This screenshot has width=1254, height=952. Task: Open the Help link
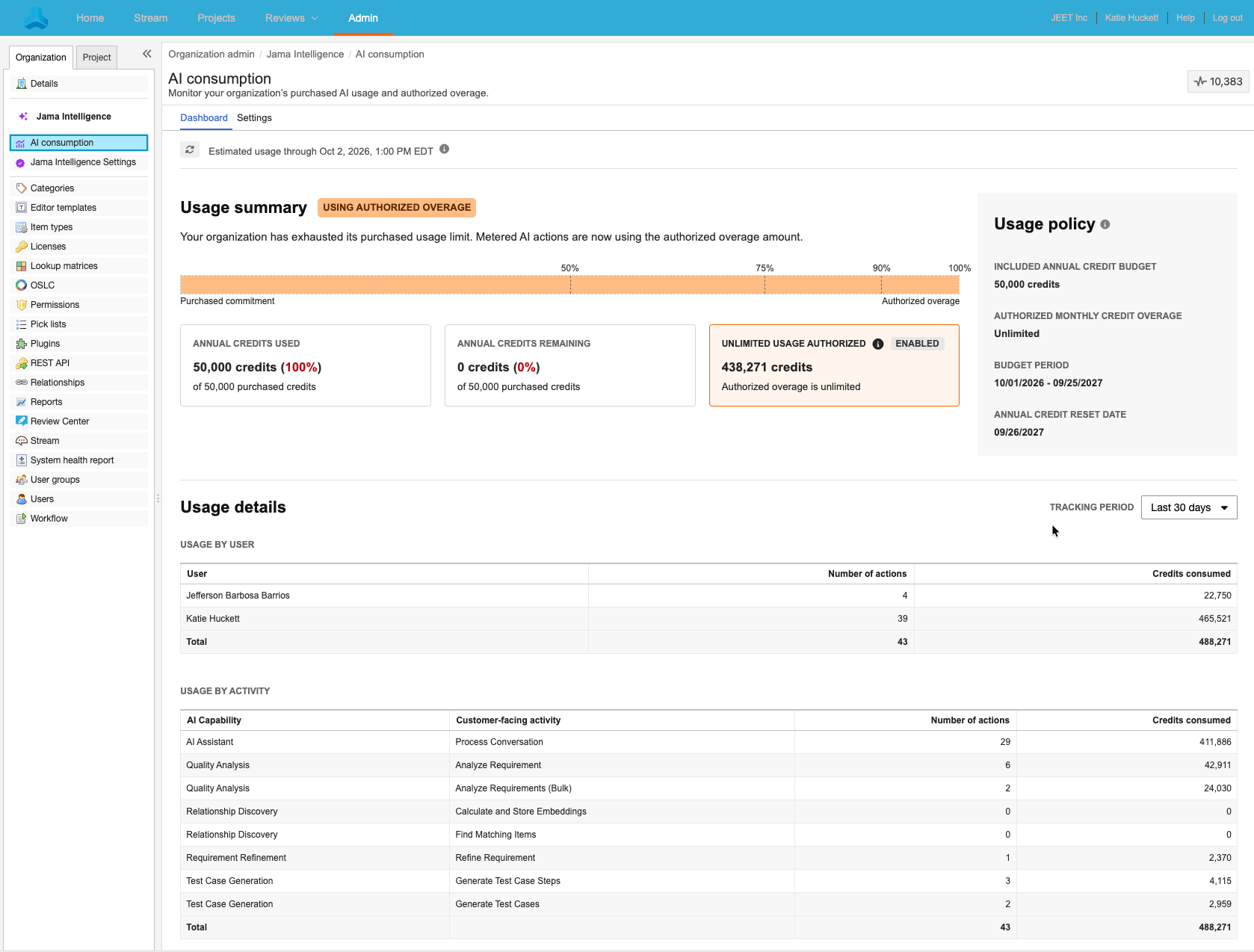pyautogui.click(x=1185, y=18)
